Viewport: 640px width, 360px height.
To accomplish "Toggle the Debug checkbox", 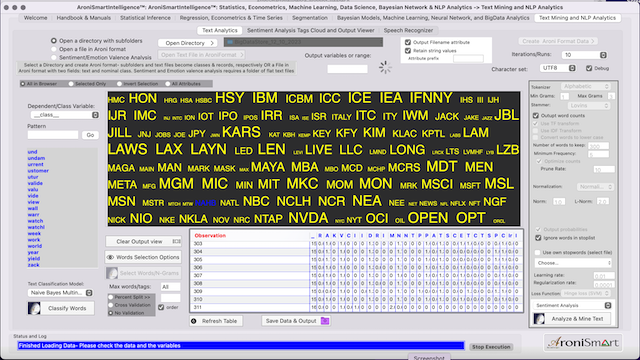I will (x=589, y=68).
